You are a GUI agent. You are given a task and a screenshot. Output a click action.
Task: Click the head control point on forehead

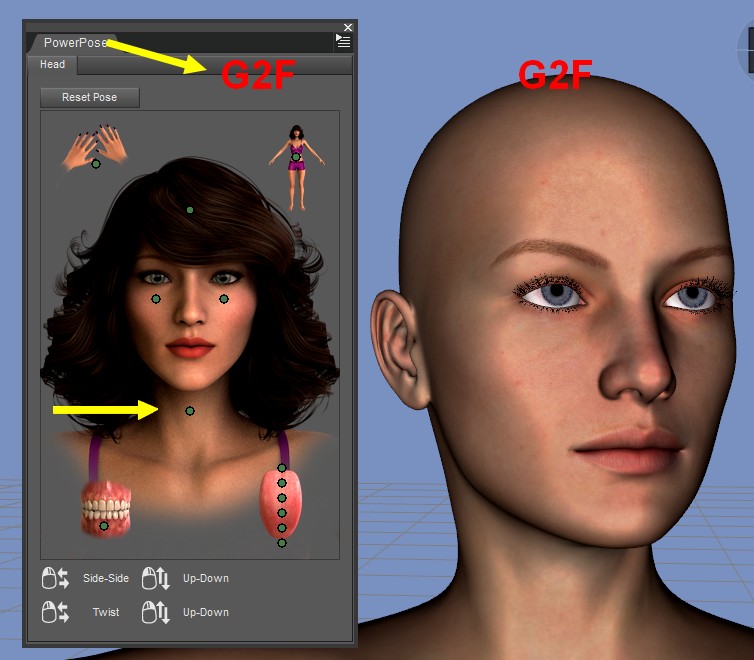click(190, 210)
